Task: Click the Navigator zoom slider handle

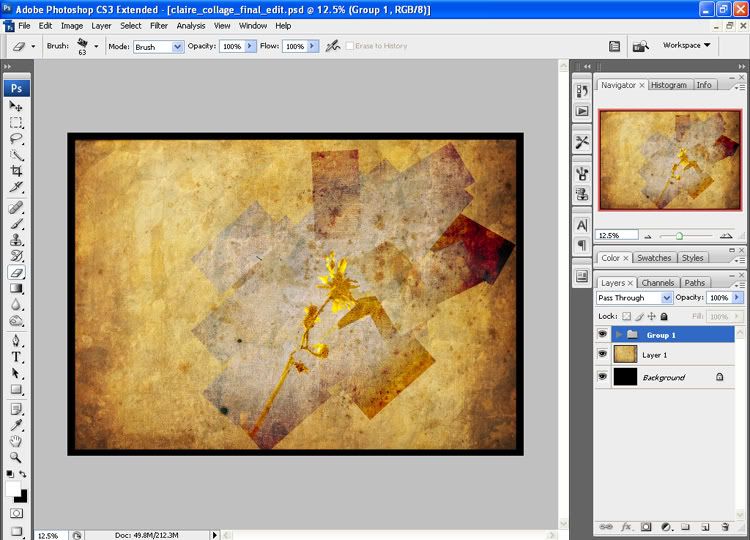Action: pos(679,236)
